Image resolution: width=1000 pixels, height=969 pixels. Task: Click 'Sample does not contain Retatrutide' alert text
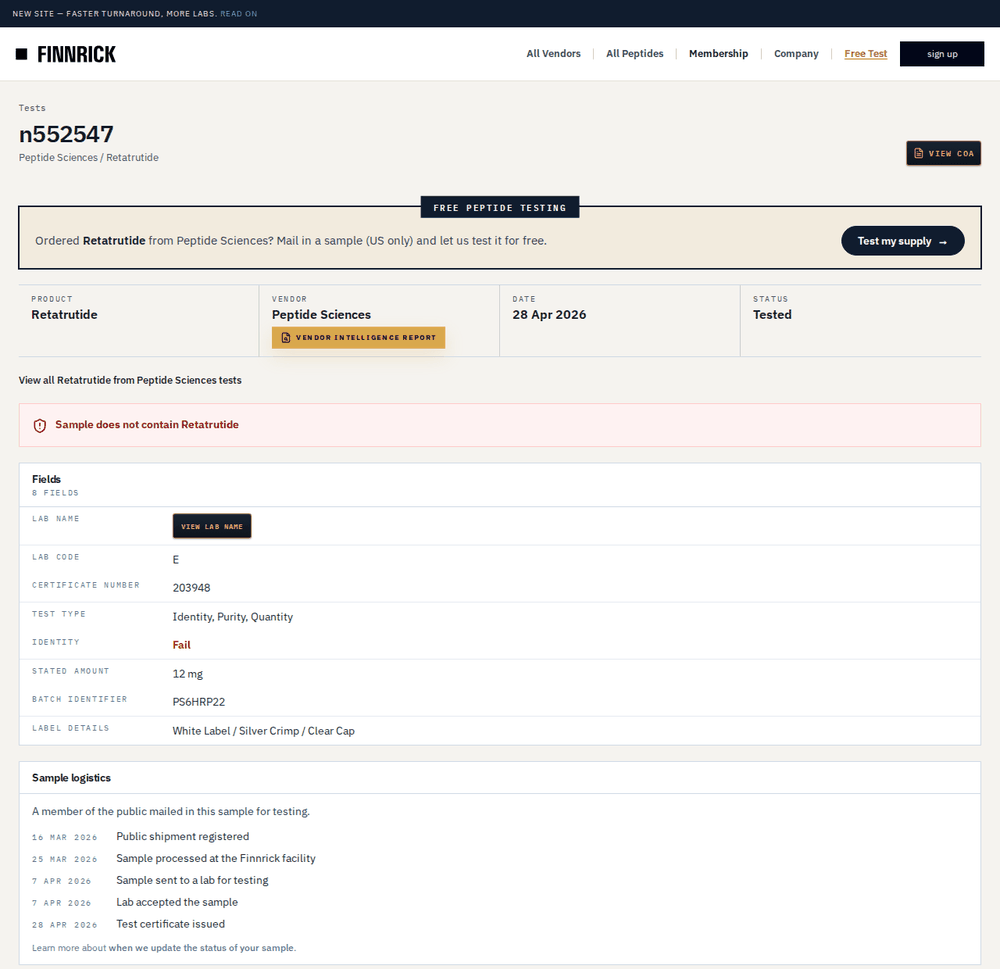click(147, 425)
